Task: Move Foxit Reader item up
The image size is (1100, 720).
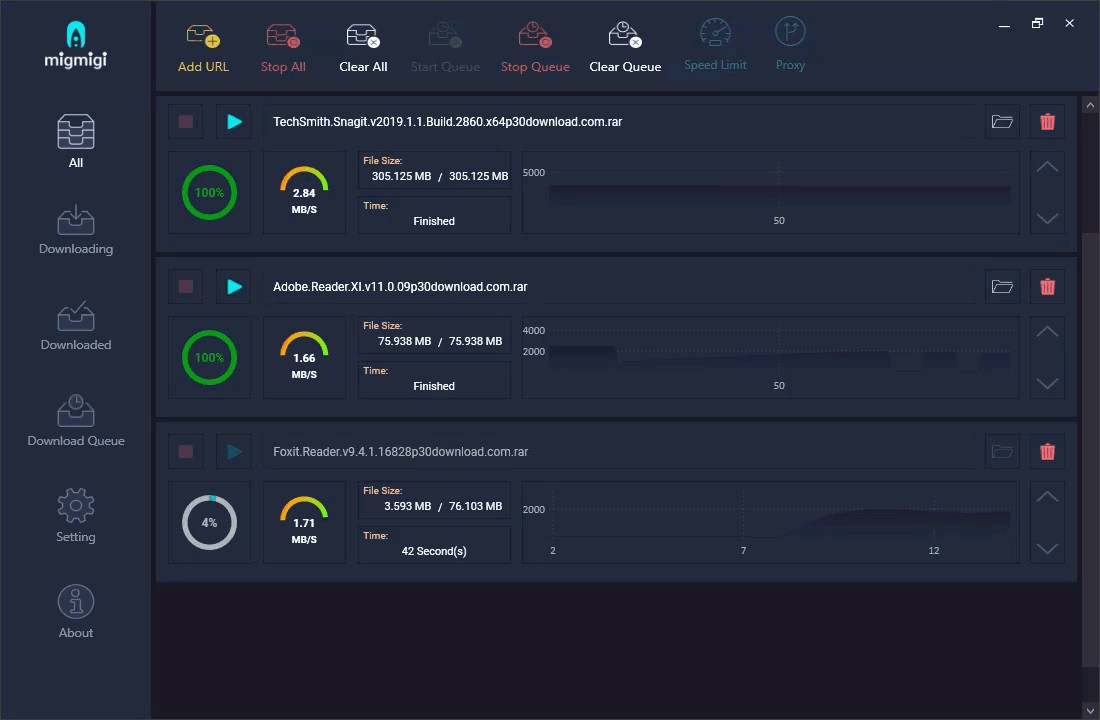Action: 1047,497
